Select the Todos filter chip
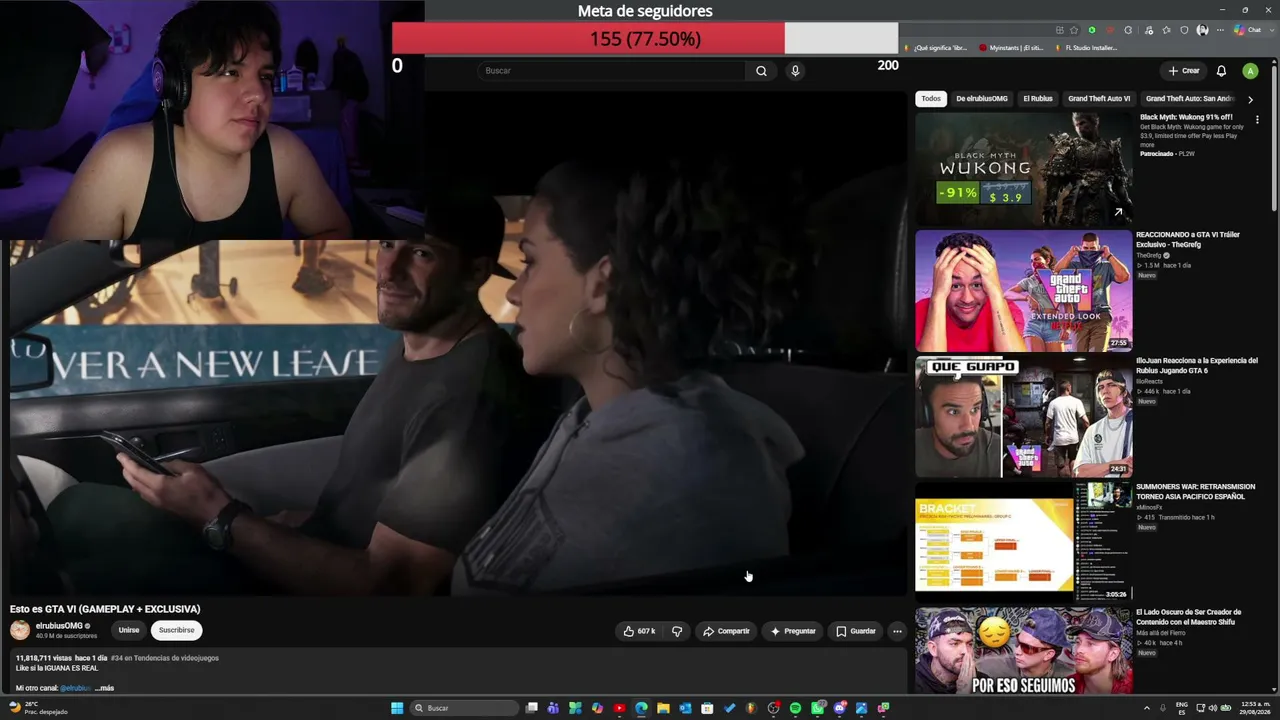Screen dimensions: 1280x720 (x=931, y=99)
